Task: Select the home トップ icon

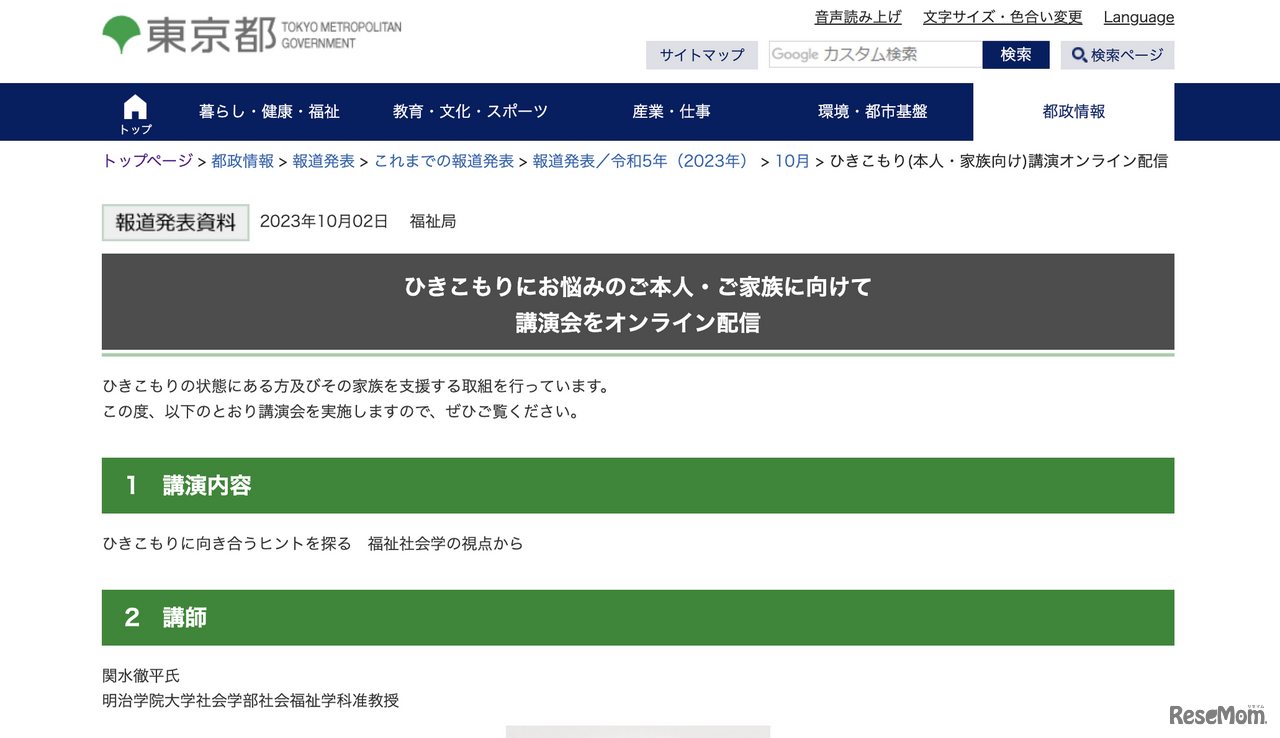Action: [x=134, y=110]
